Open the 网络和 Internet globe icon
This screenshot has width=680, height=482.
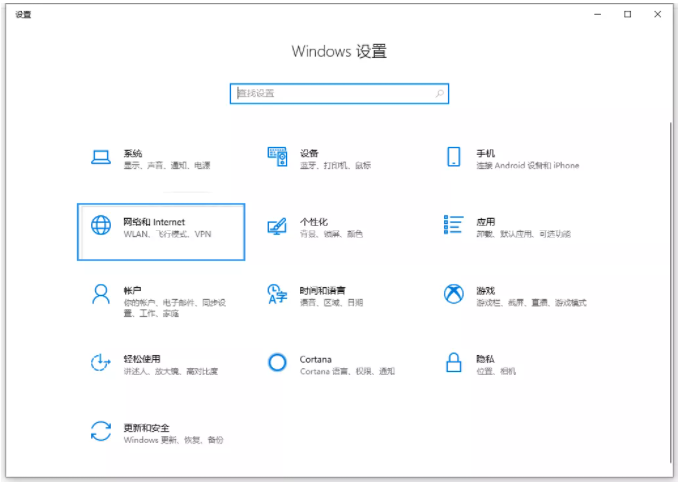pyautogui.click(x=101, y=225)
